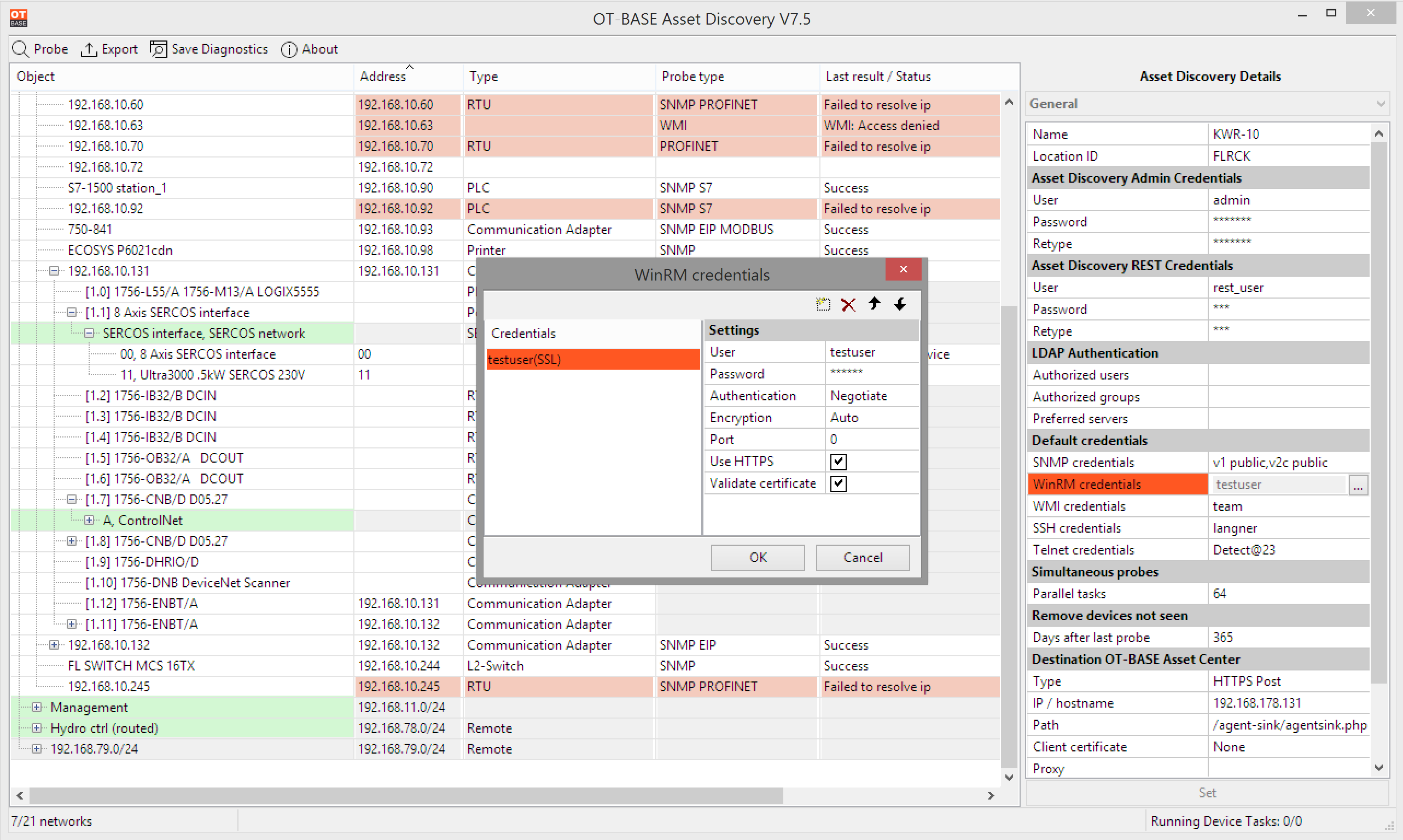Click up arrow of details panel scrollbar
Image resolution: width=1403 pixels, height=840 pixels.
pos(1378,133)
